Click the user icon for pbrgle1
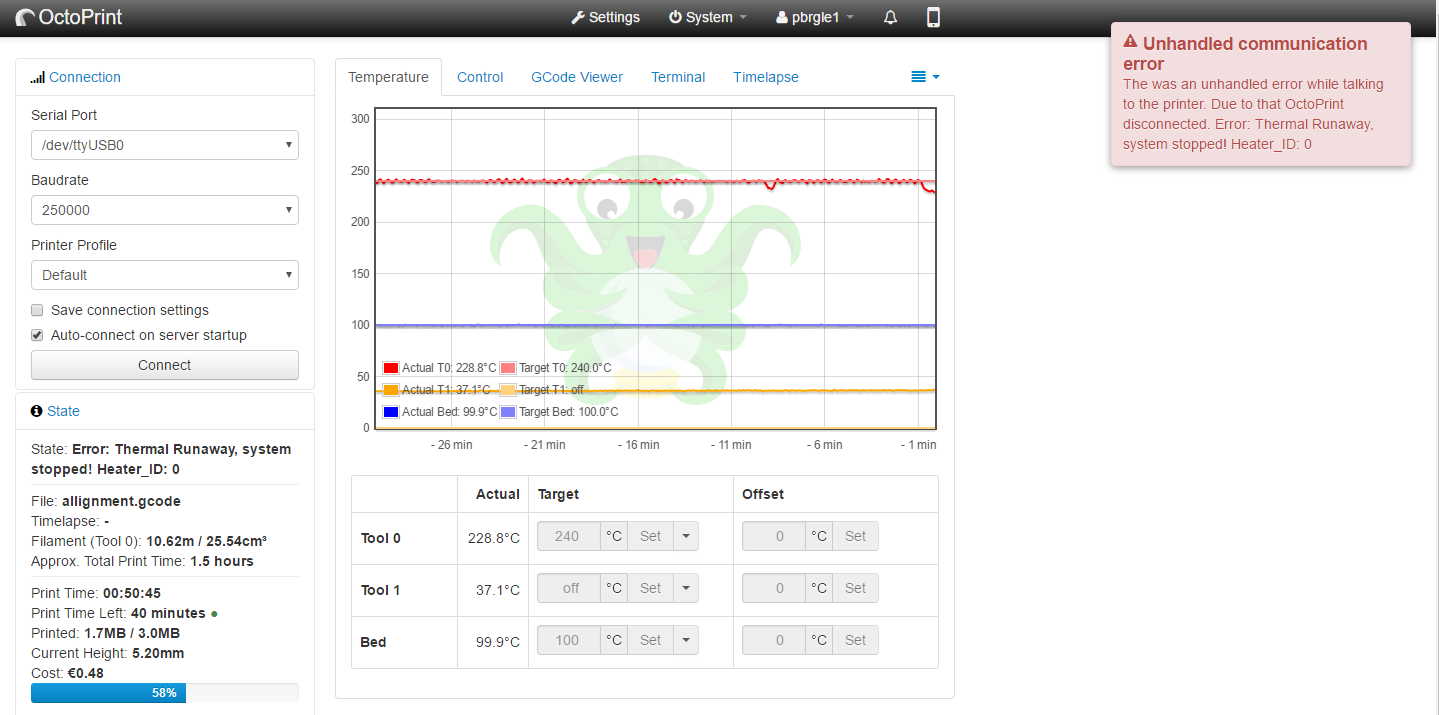This screenshot has width=1439, height=715. pos(782,18)
